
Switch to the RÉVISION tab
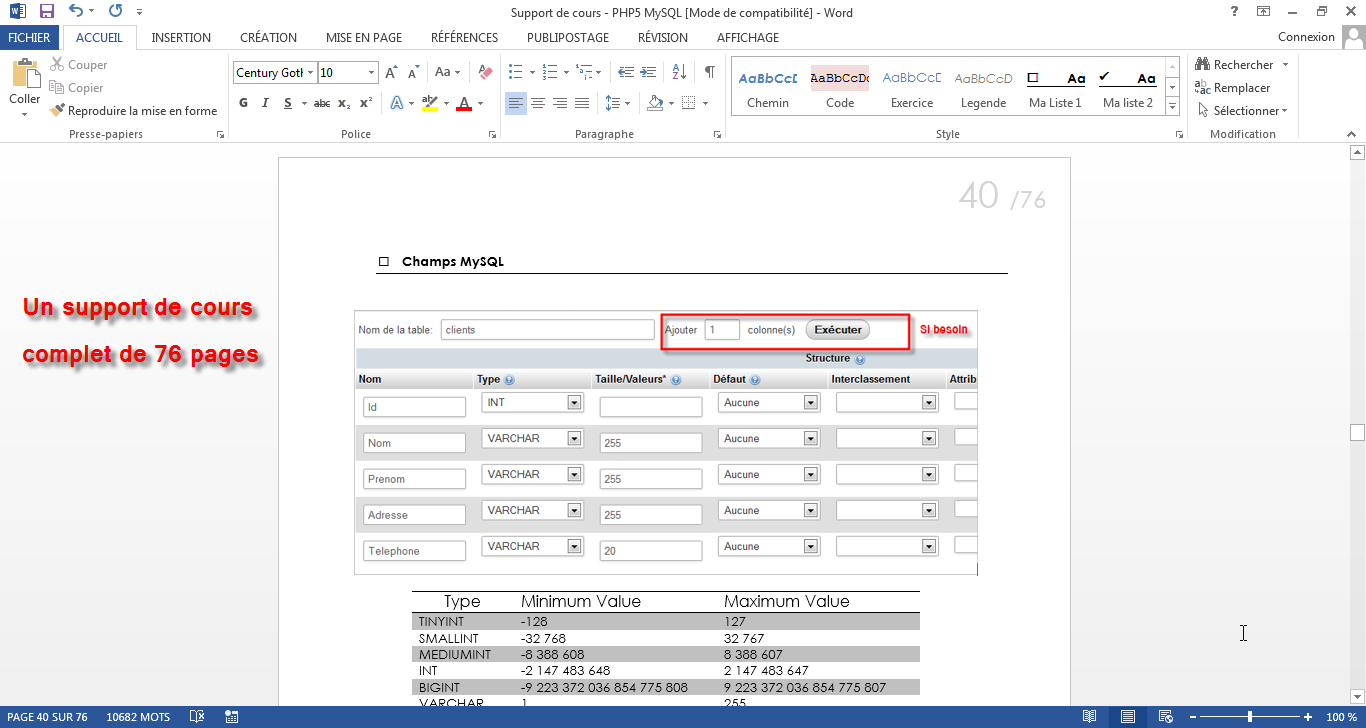pyautogui.click(x=662, y=37)
